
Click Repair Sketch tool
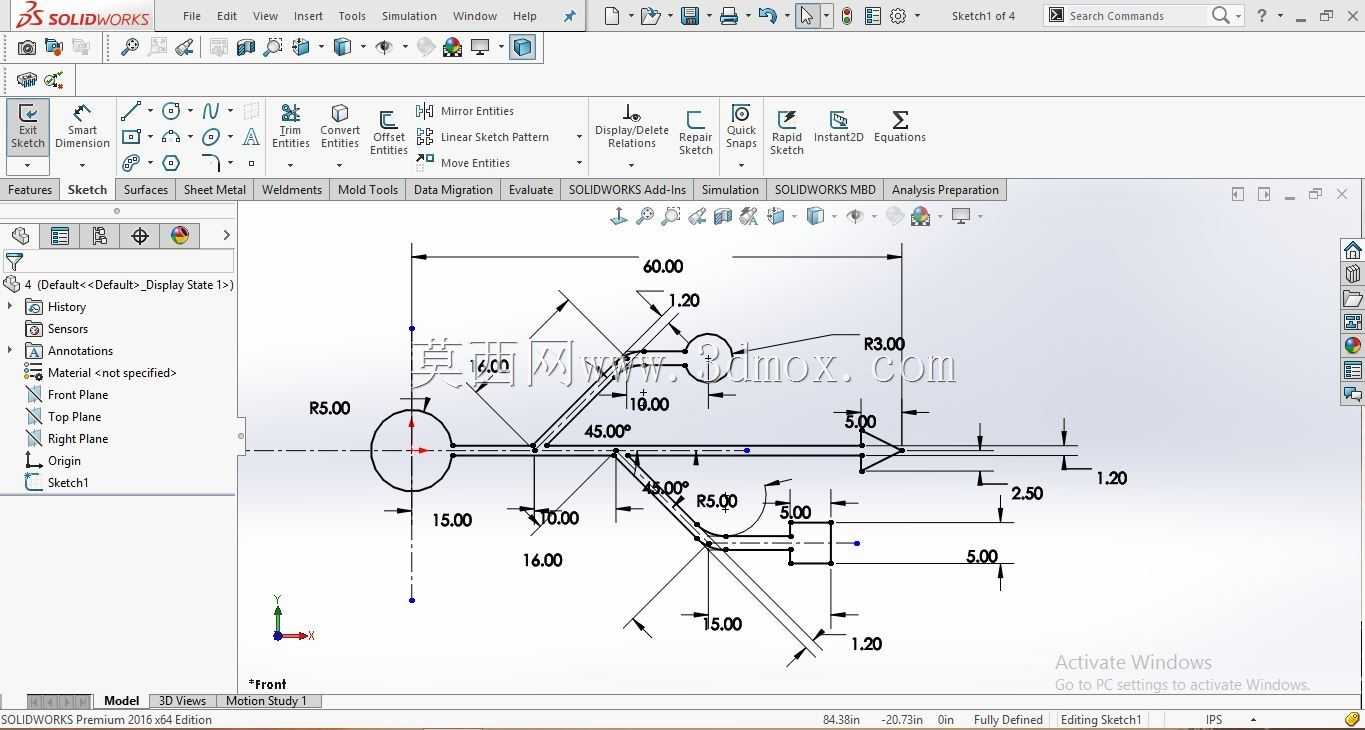click(x=695, y=133)
